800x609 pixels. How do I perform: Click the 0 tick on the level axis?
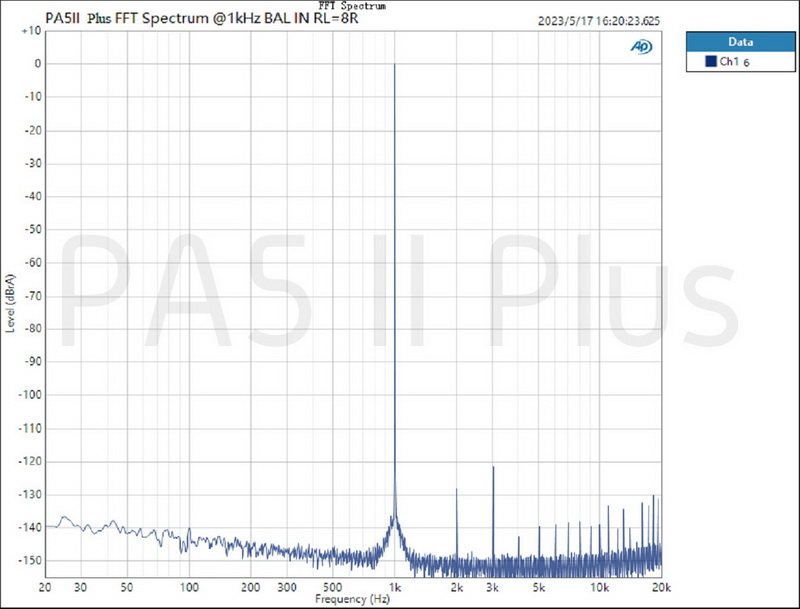click(35, 64)
